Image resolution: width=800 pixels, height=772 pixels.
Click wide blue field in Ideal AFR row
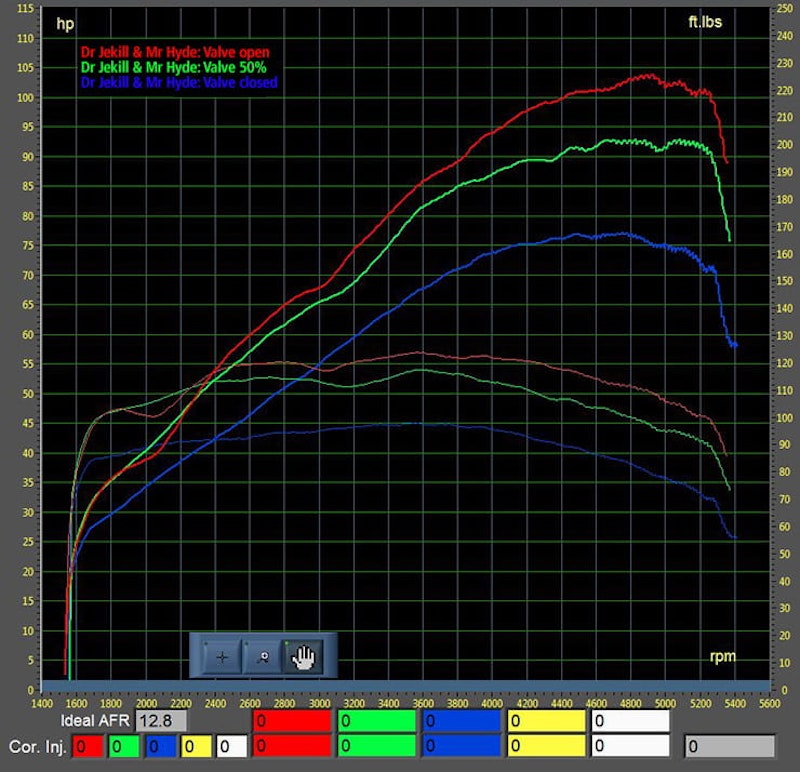pyautogui.click(x=461, y=720)
